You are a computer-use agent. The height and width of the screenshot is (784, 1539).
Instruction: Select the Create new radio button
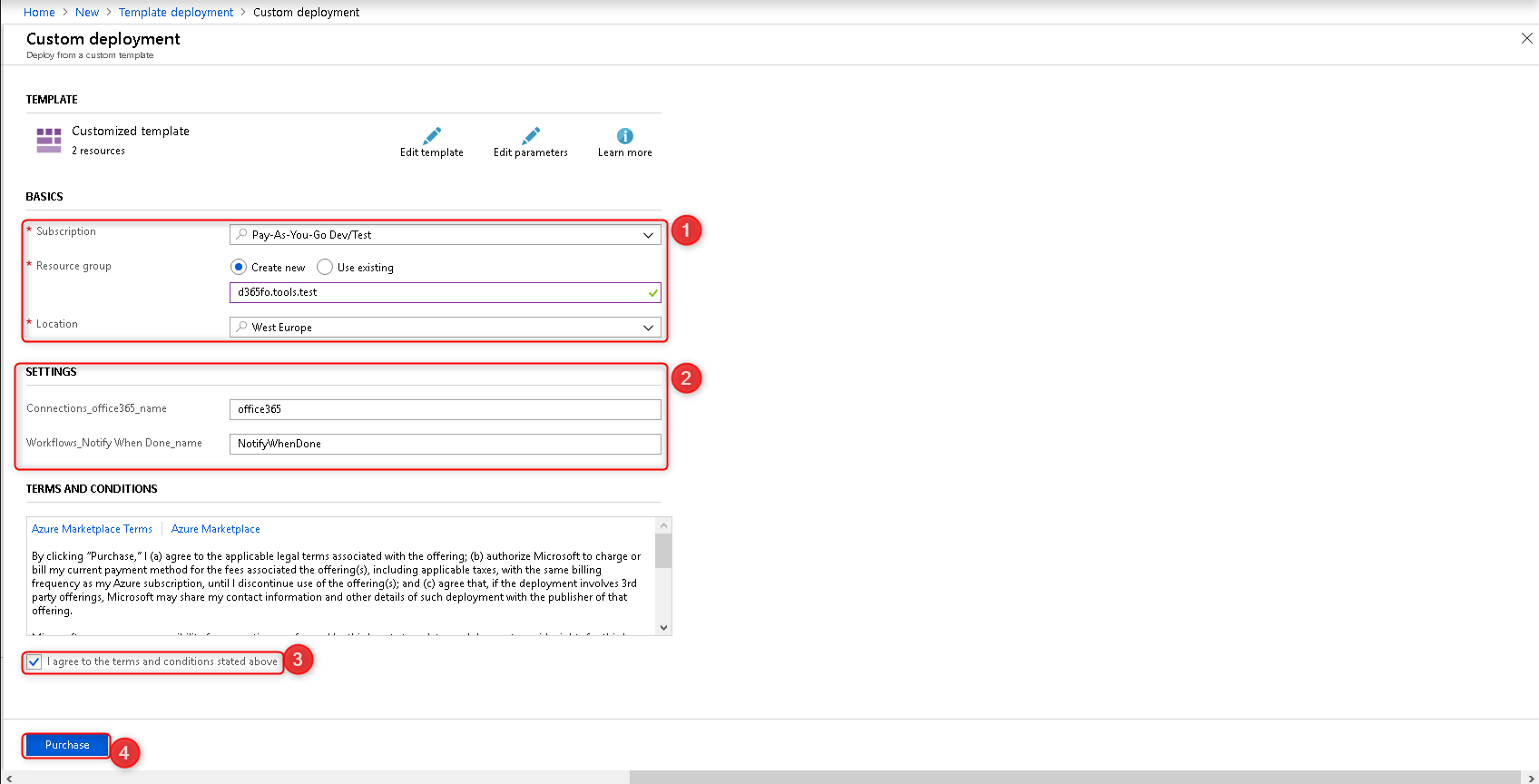tap(239, 267)
